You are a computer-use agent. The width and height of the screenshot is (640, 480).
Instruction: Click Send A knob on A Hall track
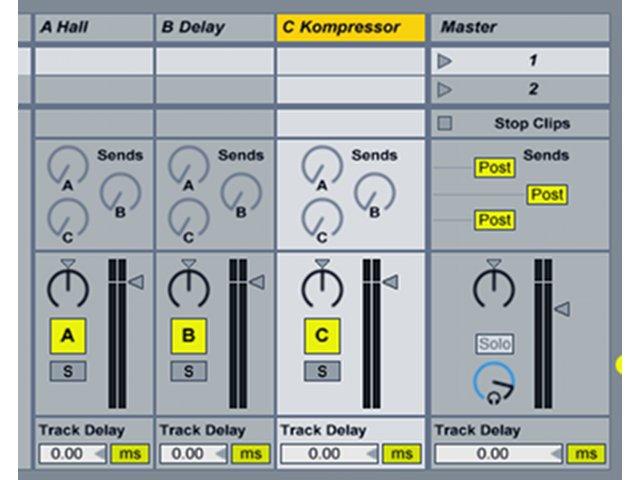pyautogui.click(x=68, y=166)
